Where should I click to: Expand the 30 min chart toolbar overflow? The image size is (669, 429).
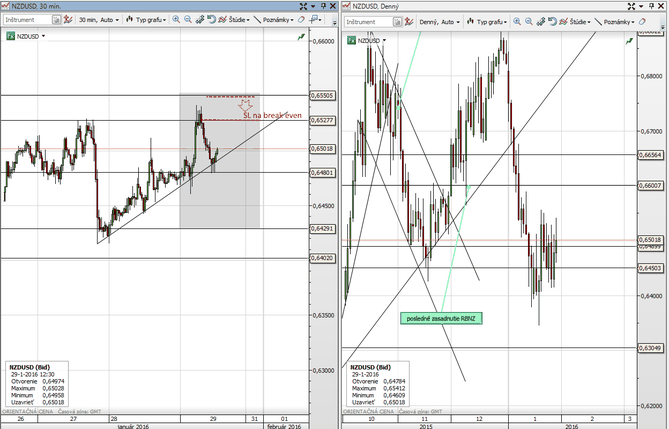point(334,22)
